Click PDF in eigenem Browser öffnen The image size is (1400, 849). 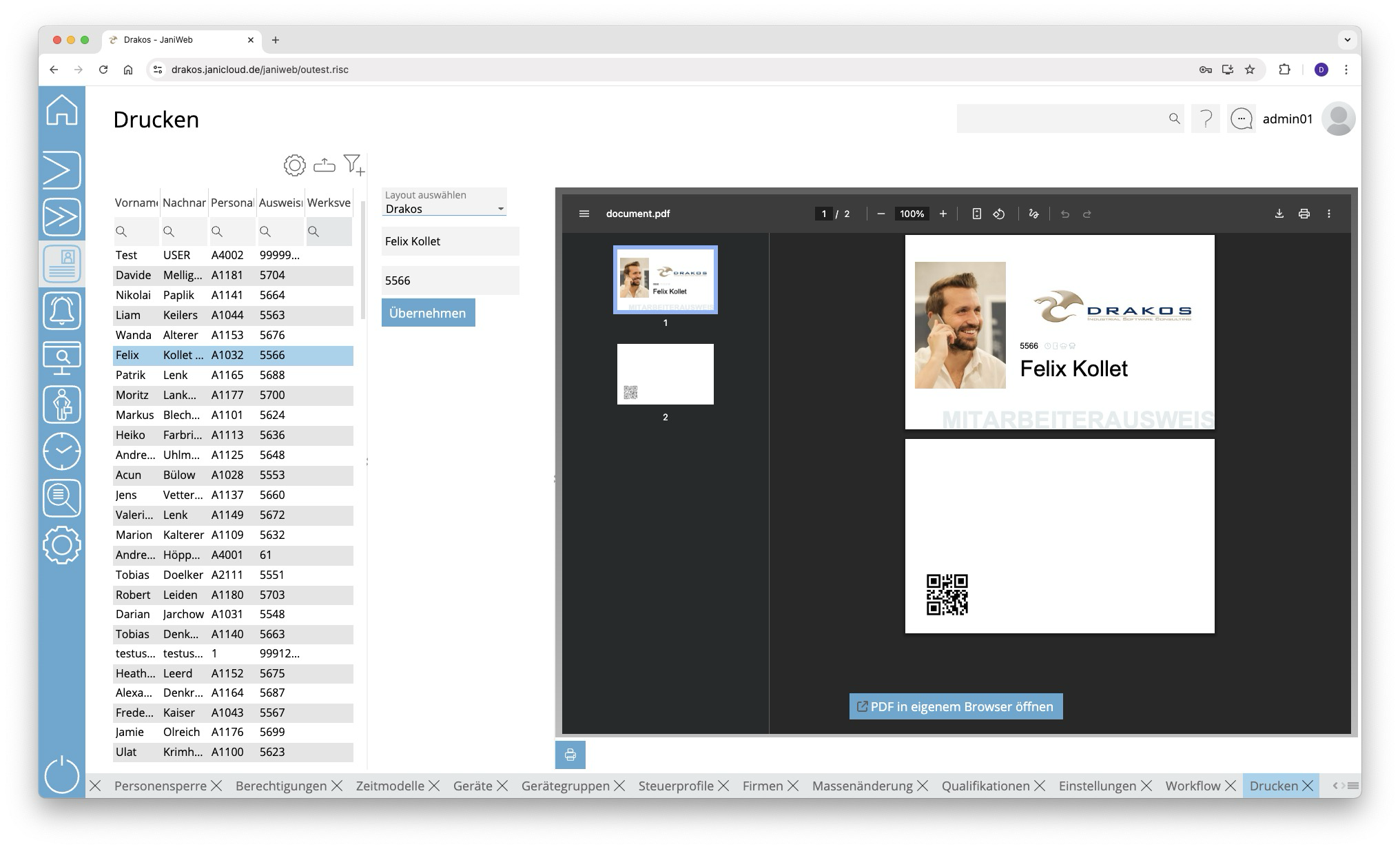[956, 706]
